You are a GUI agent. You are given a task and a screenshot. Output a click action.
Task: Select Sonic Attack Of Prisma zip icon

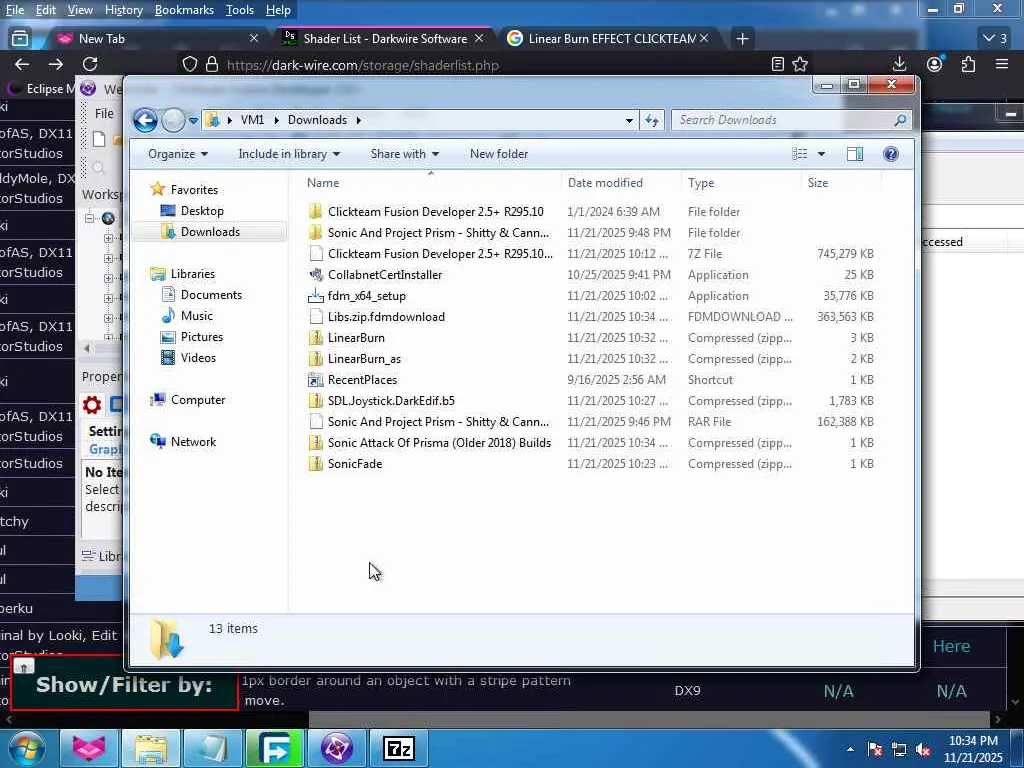pos(315,443)
